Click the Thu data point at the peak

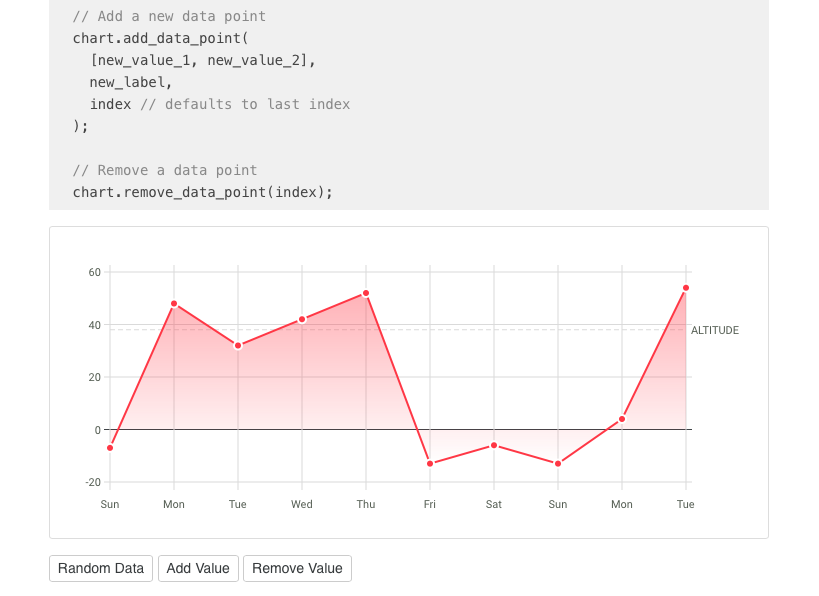(365, 293)
